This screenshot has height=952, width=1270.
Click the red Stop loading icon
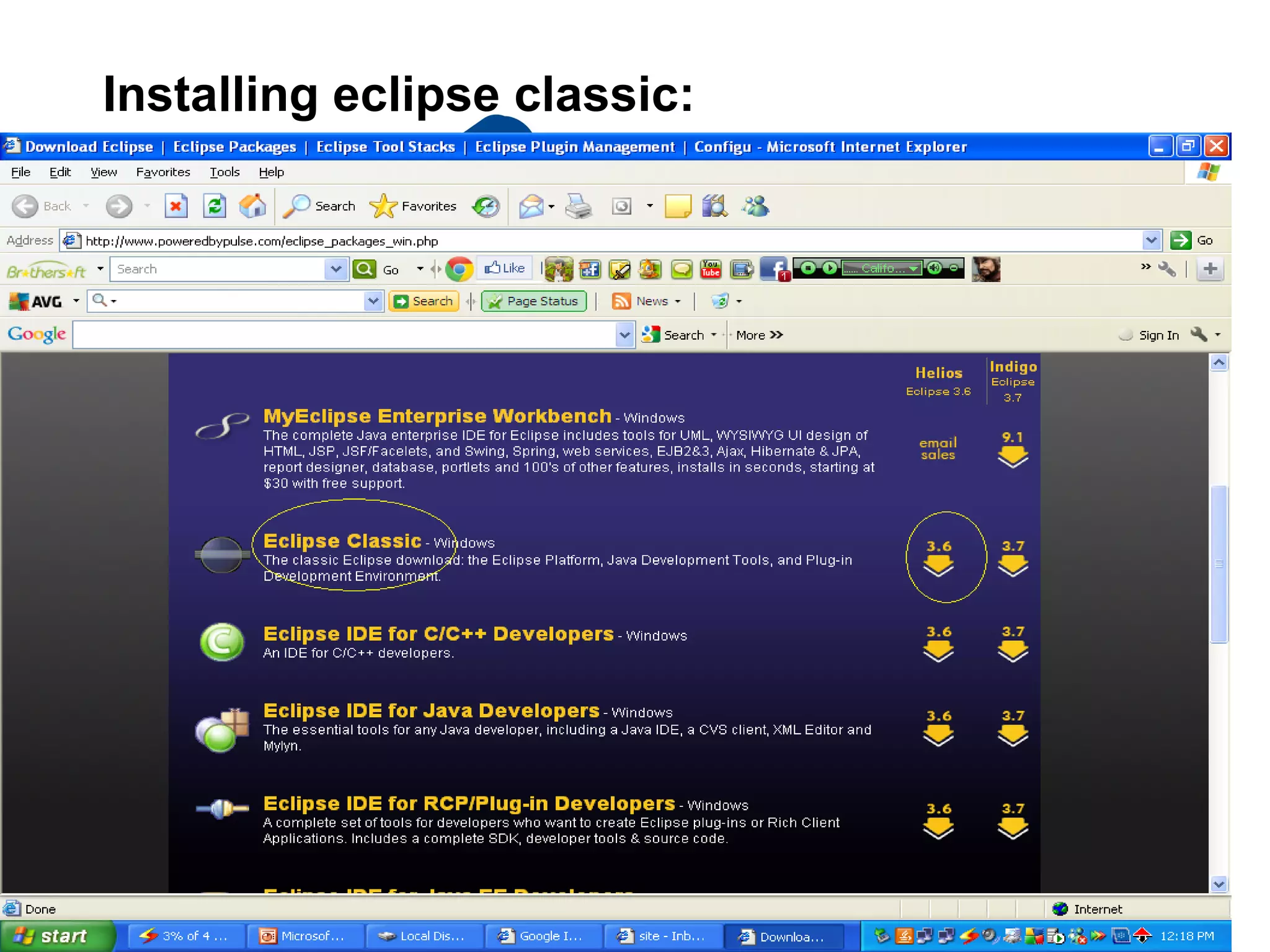click(176, 206)
